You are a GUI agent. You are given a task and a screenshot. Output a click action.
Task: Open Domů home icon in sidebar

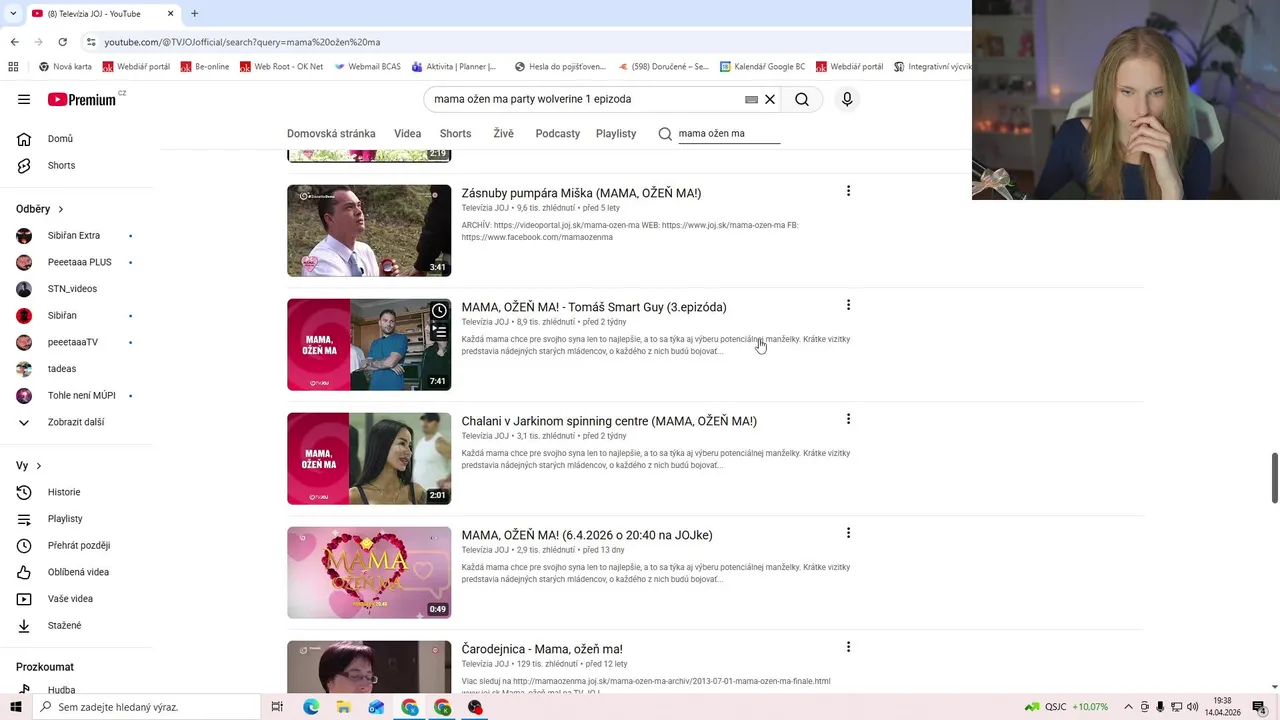[24, 139]
